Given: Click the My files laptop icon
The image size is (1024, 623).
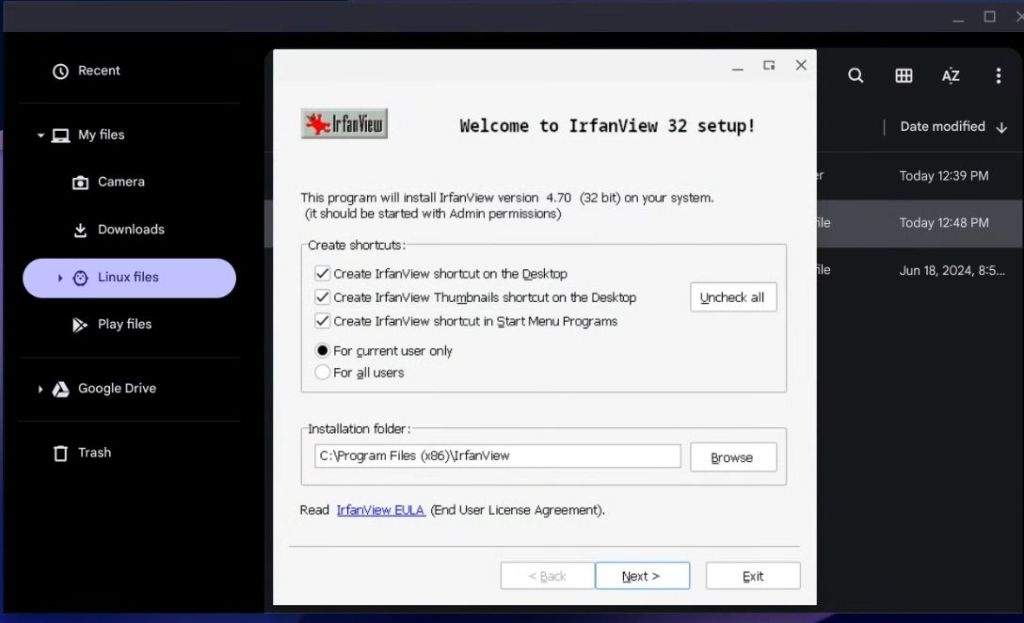Looking at the screenshot, I should click(x=61, y=135).
